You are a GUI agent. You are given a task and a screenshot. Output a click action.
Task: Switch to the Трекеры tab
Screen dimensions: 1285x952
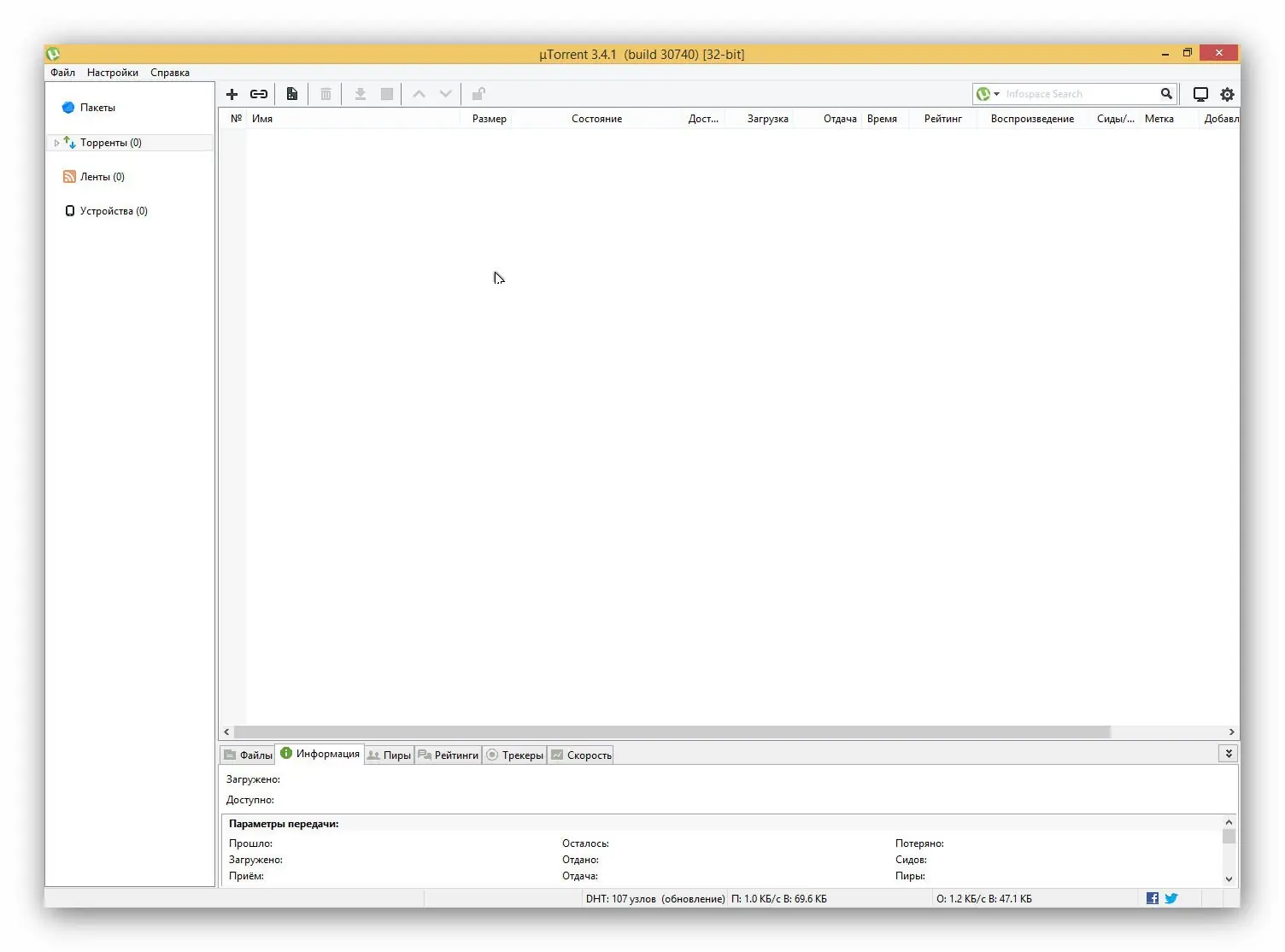point(515,755)
